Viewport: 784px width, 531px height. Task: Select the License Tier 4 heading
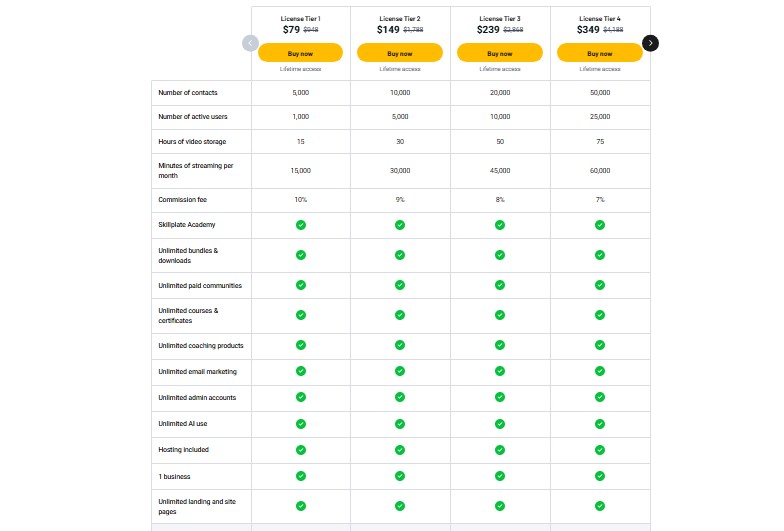[x=600, y=18]
